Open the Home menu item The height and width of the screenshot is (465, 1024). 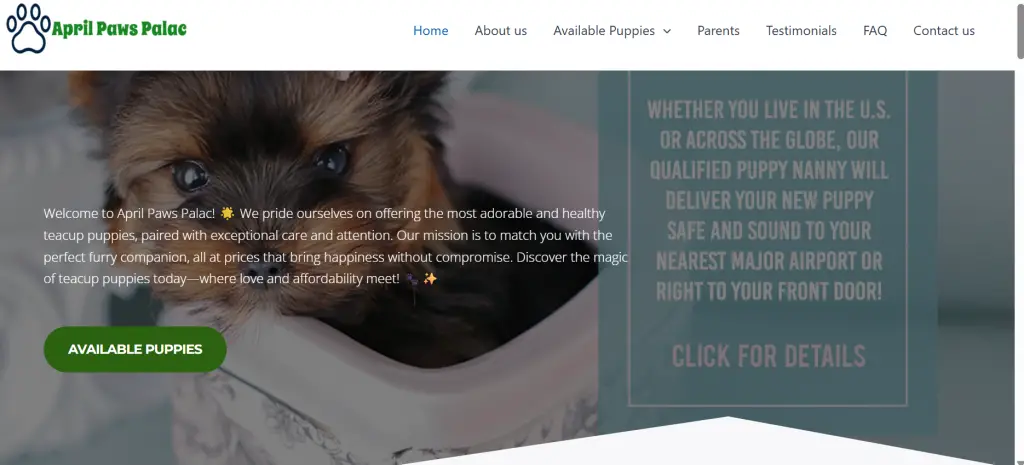(430, 31)
